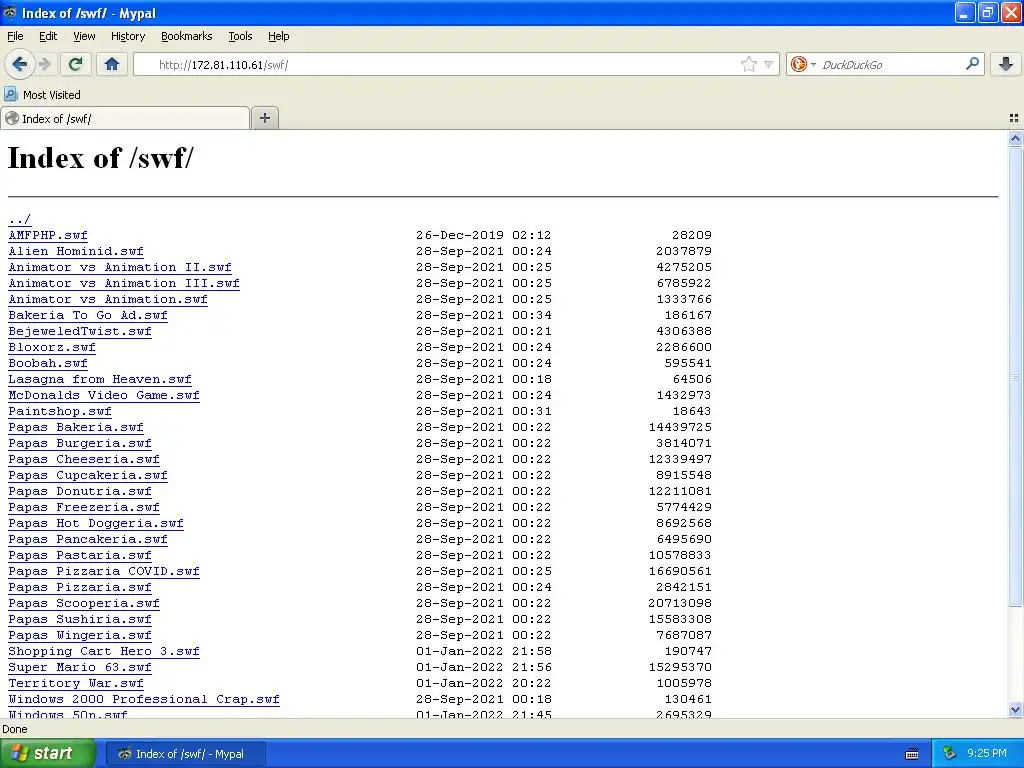The width and height of the screenshot is (1024, 768).
Task: Open Papas Donutria.swf link
Action: (80, 491)
